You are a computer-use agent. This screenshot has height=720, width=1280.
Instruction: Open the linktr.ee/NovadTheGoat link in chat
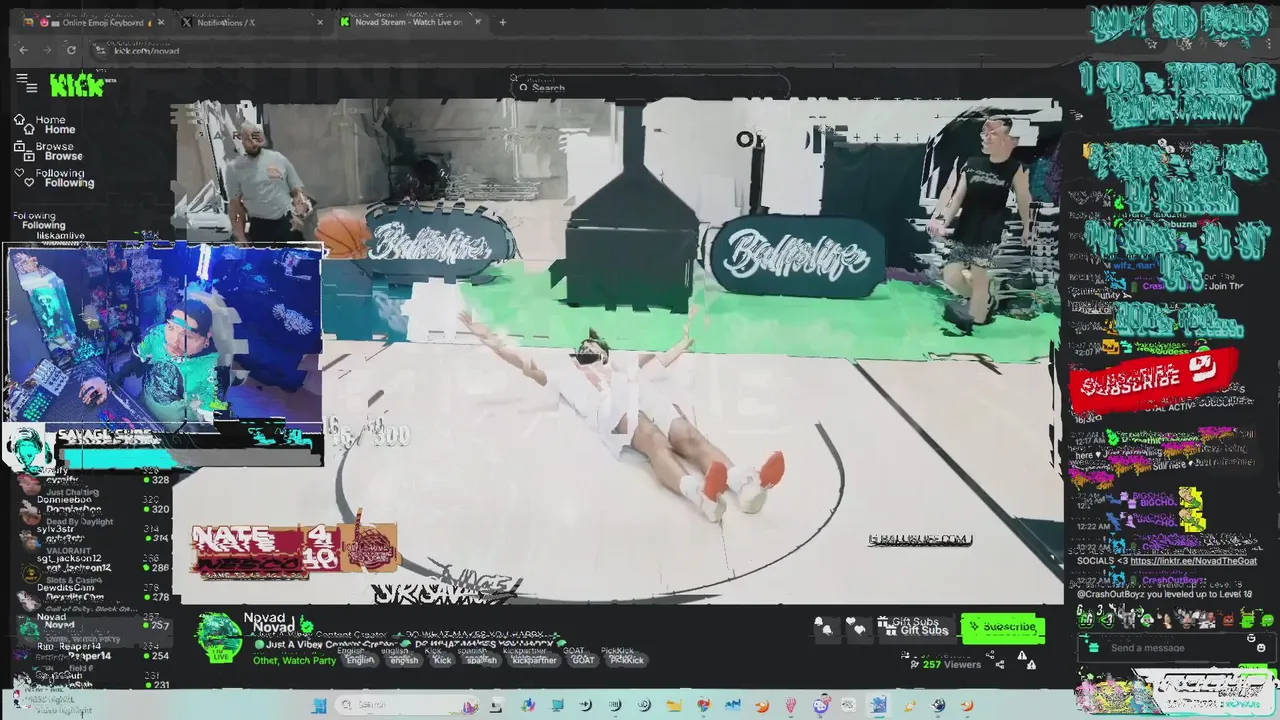pyautogui.click(x=1194, y=561)
